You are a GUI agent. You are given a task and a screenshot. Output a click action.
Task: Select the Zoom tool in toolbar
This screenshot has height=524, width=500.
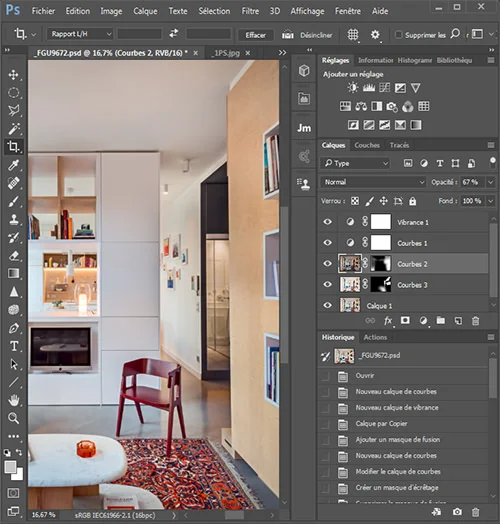tap(14, 418)
